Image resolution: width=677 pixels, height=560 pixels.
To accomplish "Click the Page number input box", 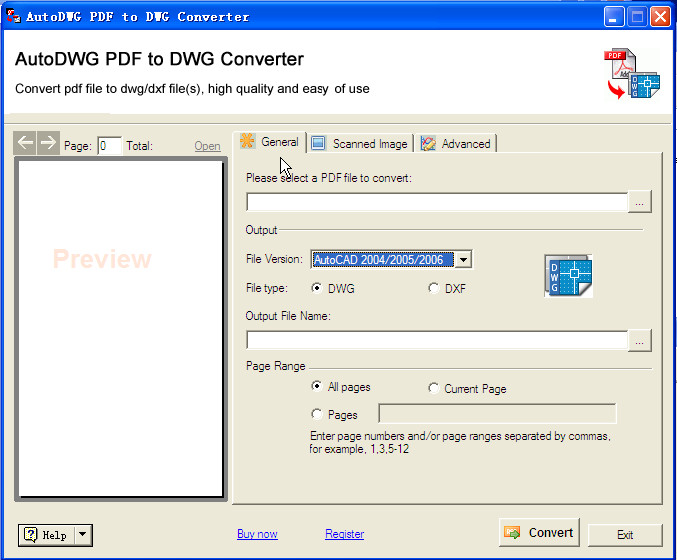I will [x=109, y=146].
